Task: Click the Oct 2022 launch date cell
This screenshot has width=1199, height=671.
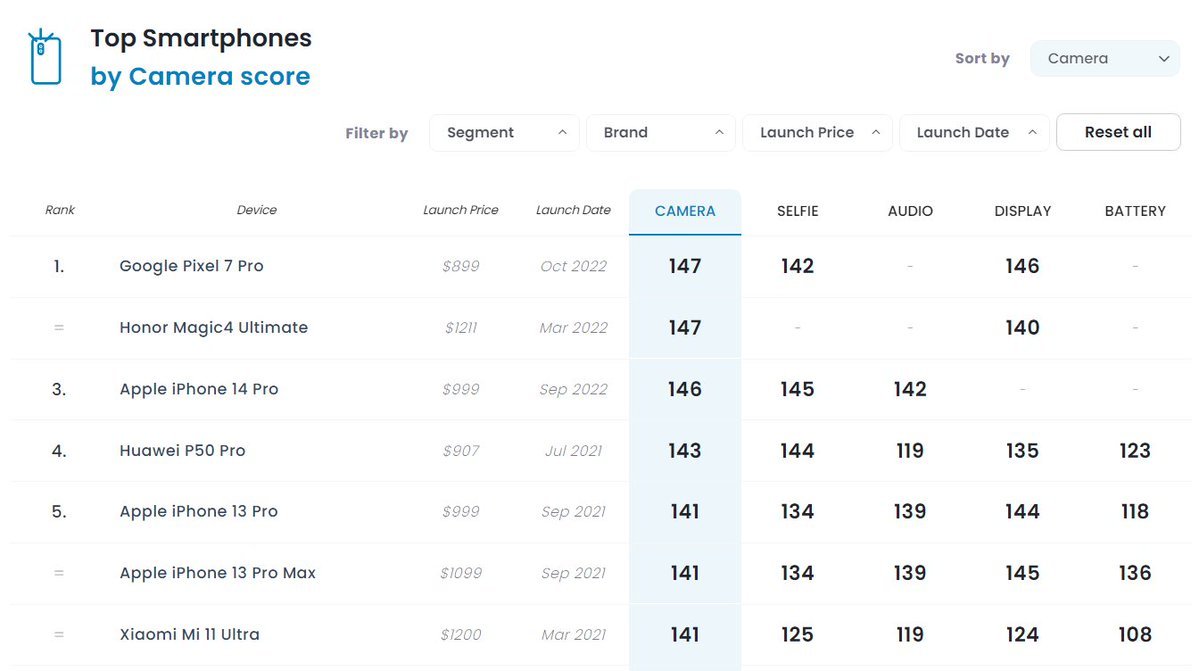Action: 573,266
